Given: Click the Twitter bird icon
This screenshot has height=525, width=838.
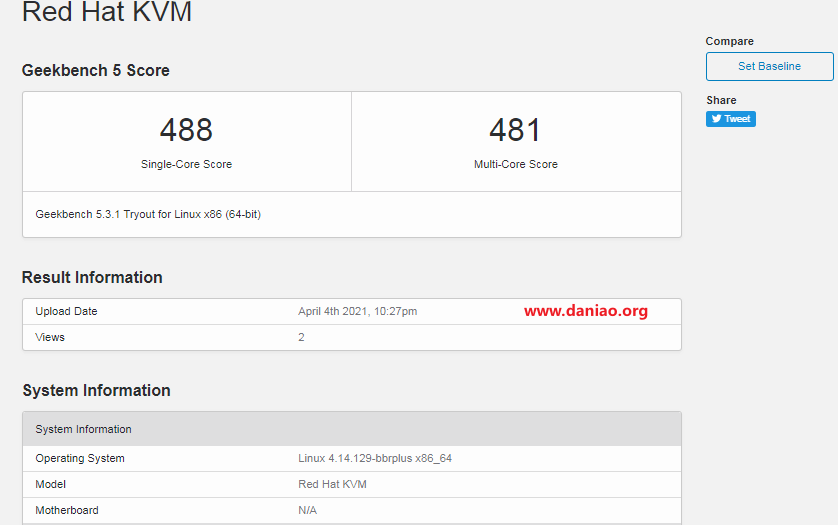Looking at the screenshot, I should point(716,119).
